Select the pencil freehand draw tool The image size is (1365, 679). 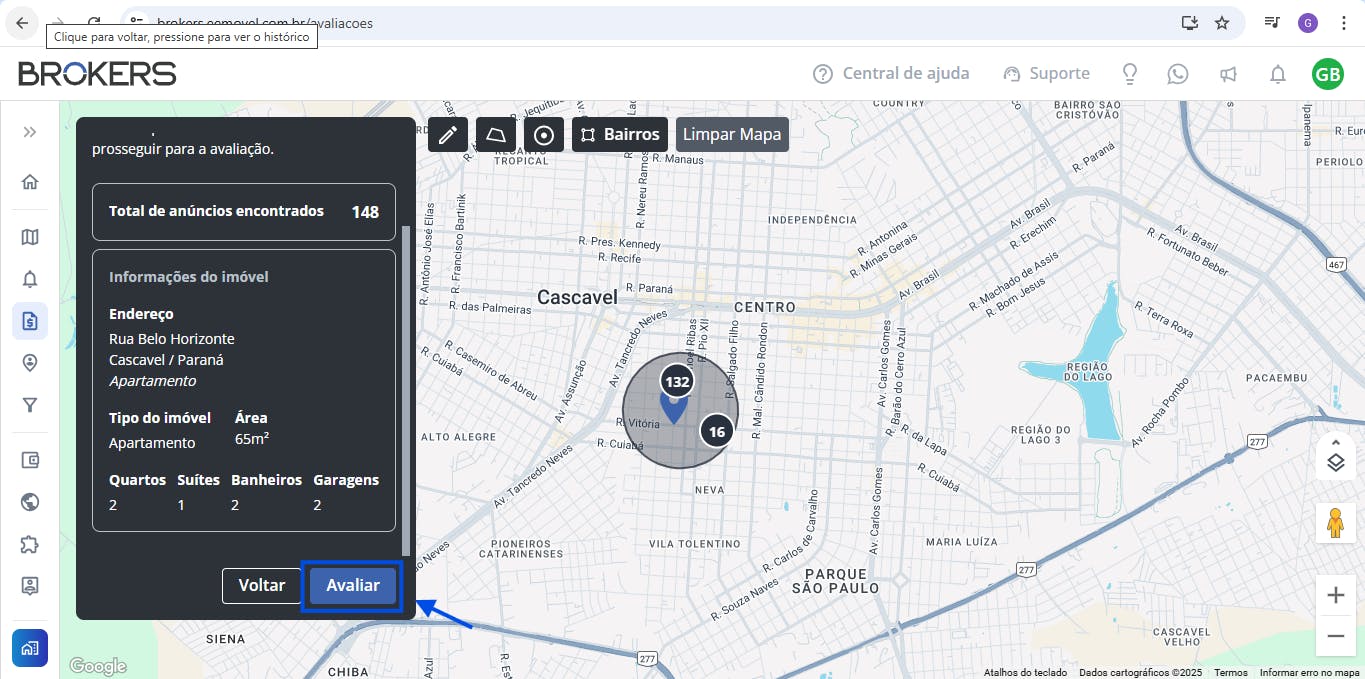point(447,135)
